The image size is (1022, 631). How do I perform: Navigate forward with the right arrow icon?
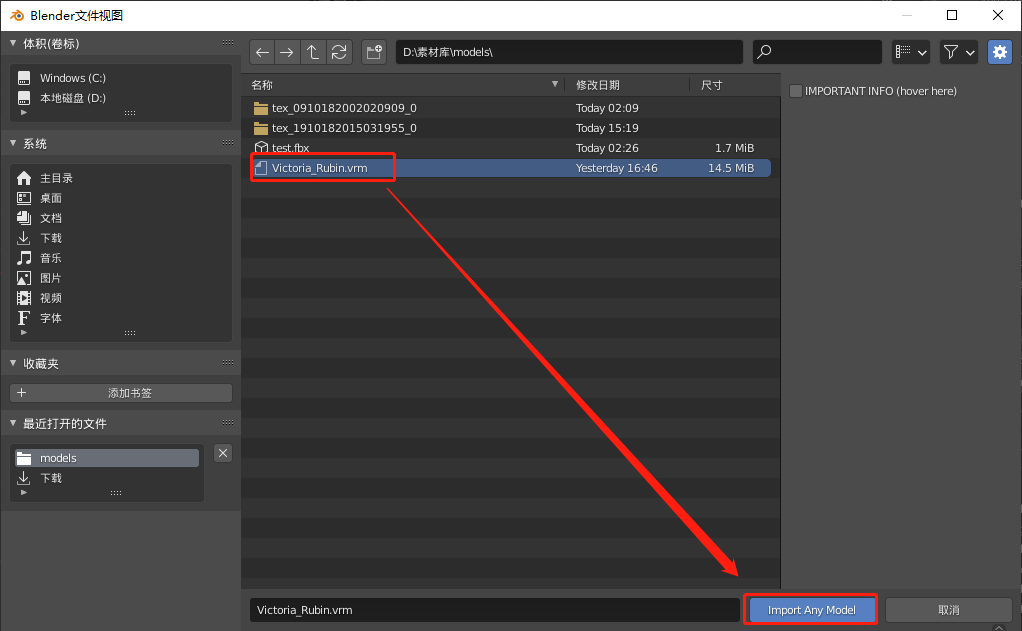pos(287,52)
